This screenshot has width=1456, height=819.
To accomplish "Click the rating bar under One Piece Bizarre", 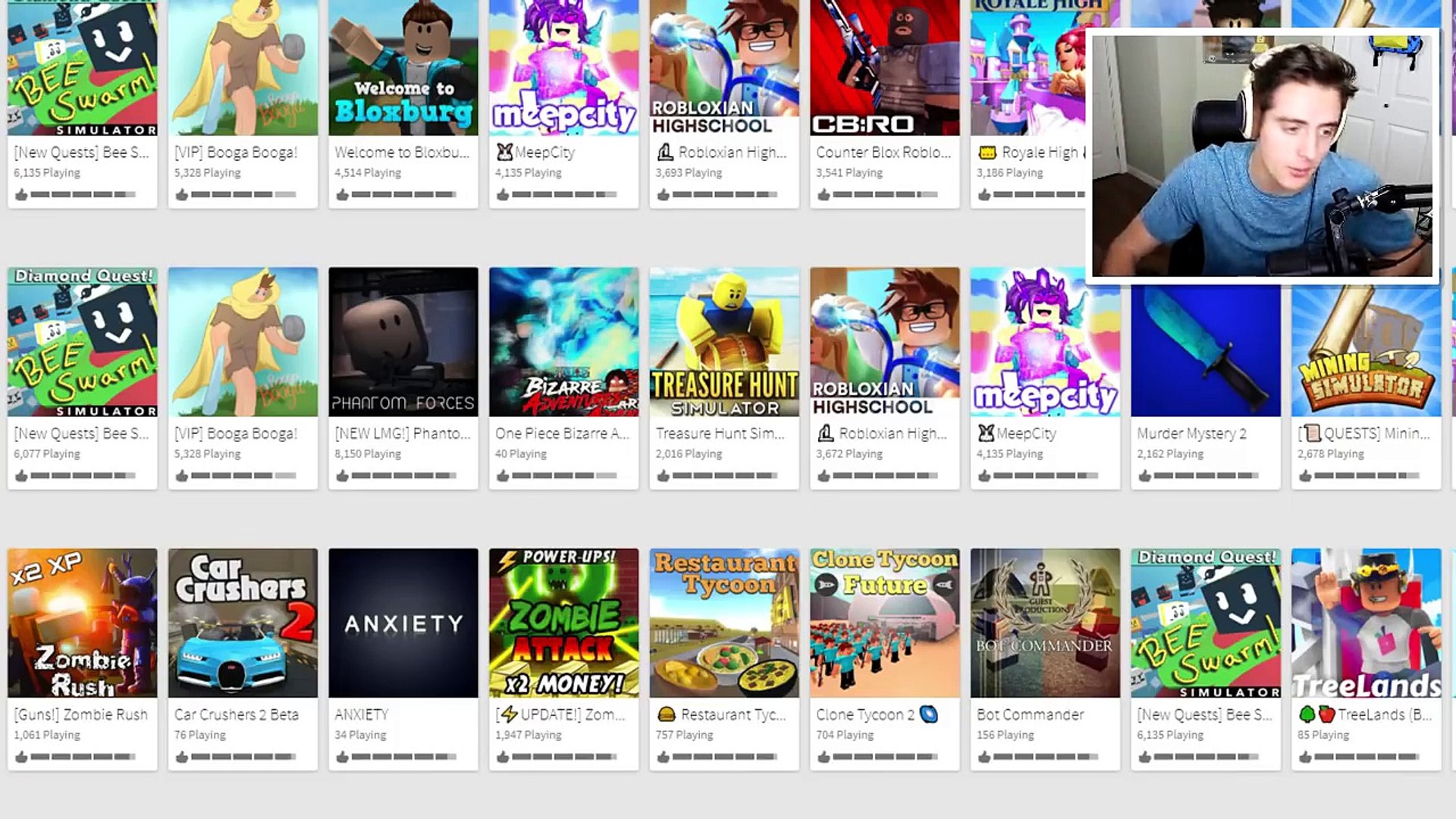I will pos(564,476).
